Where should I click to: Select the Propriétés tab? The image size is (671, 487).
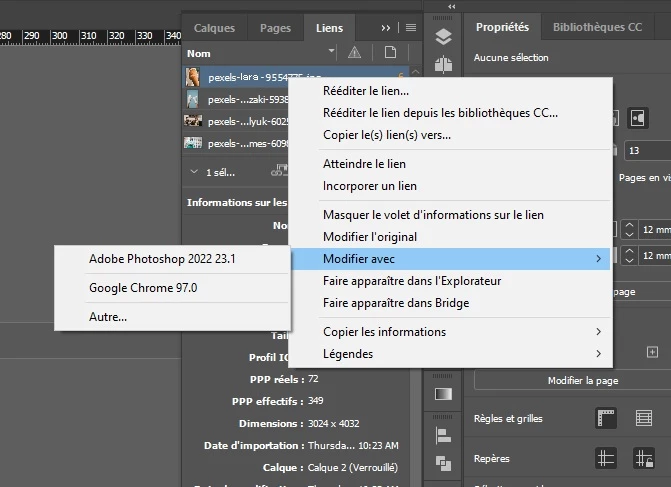tap(502, 27)
